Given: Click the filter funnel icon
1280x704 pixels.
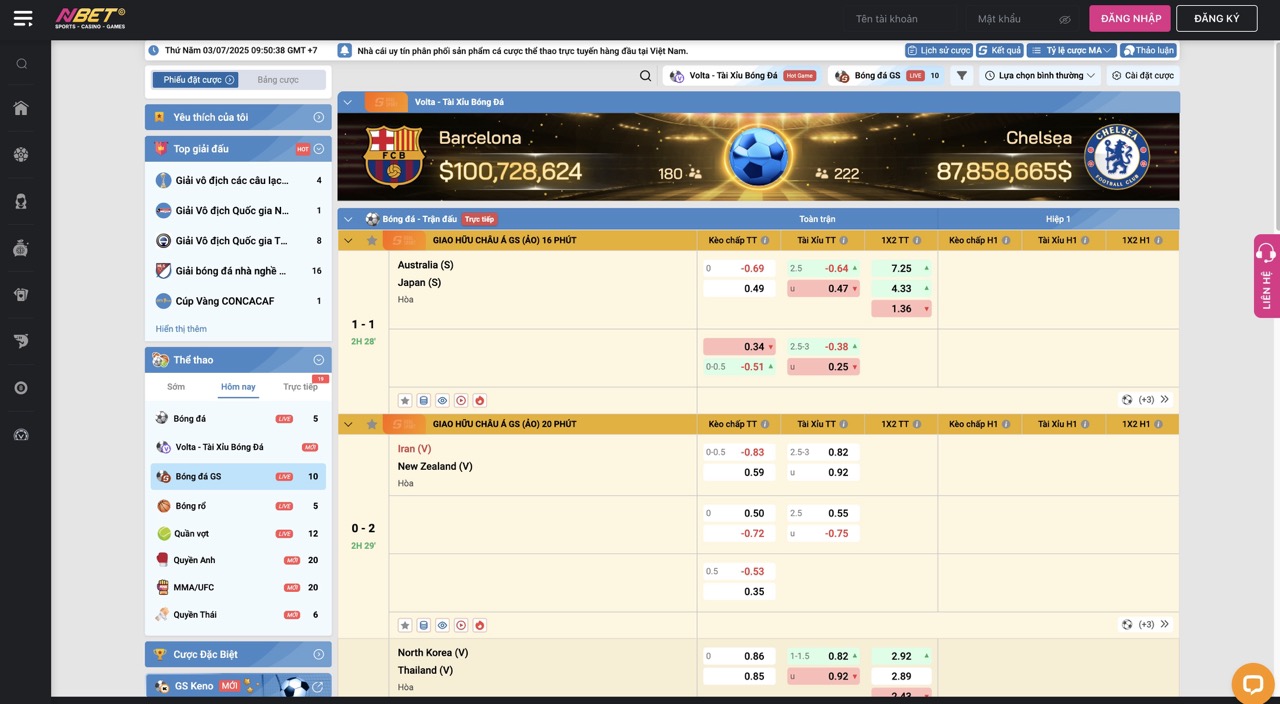Looking at the screenshot, I should (x=962, y=76).
